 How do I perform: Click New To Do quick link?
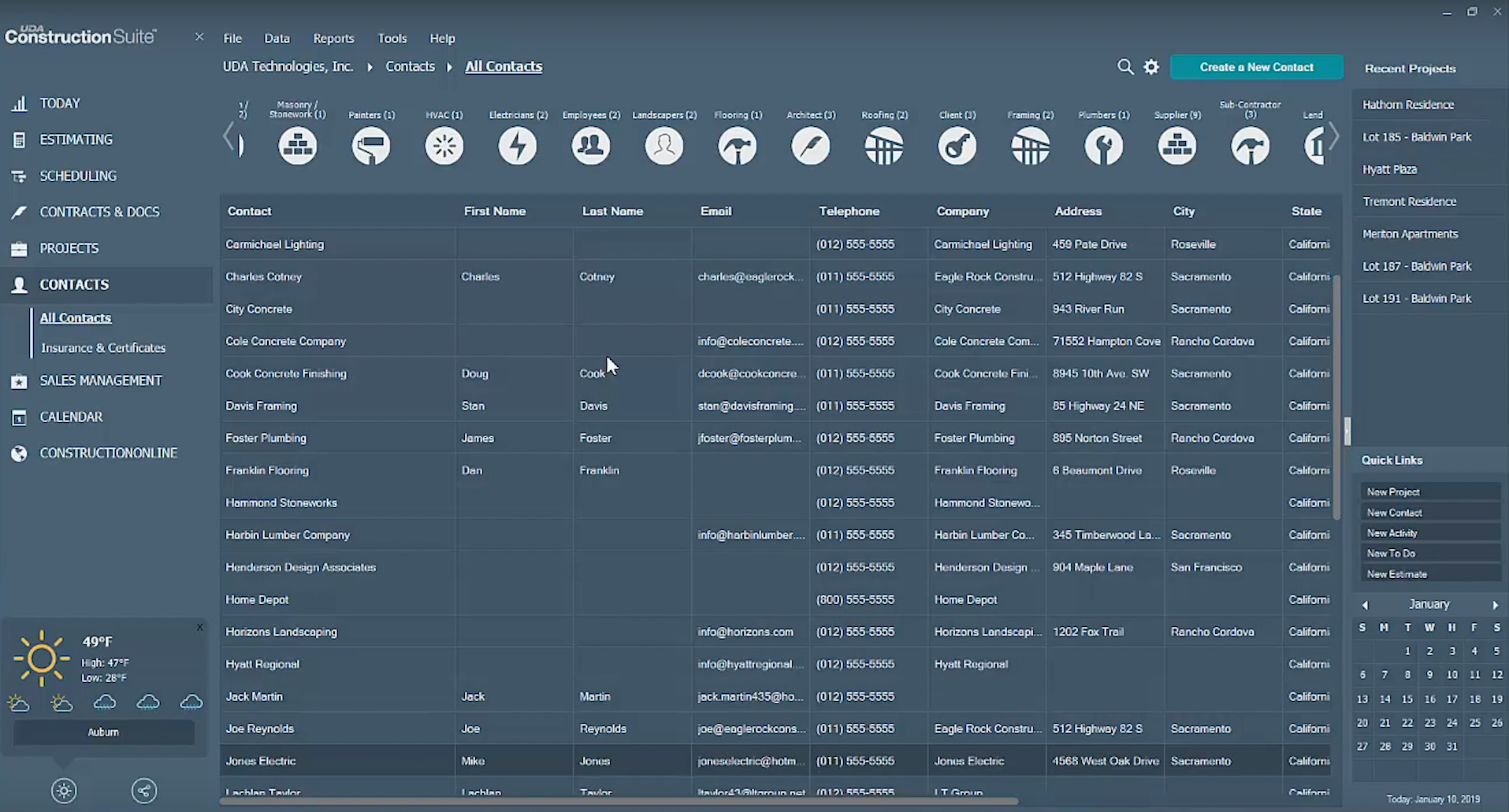point(1429,553)
